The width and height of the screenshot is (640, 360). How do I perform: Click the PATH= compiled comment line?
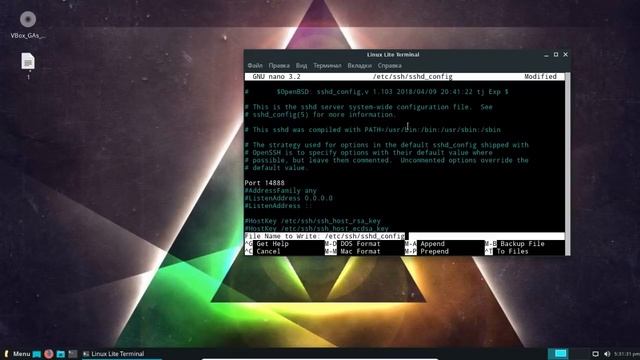(373, 130)
